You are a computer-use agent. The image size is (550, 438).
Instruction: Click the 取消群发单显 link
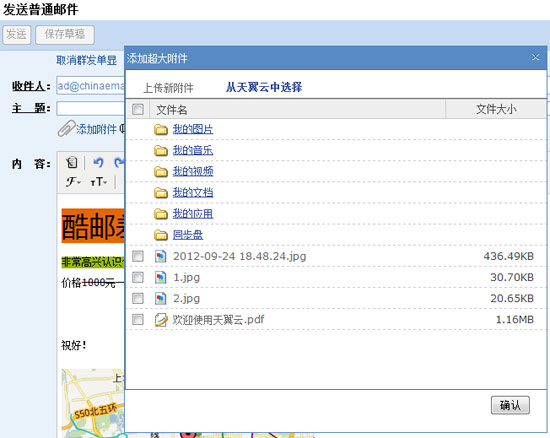86,60
